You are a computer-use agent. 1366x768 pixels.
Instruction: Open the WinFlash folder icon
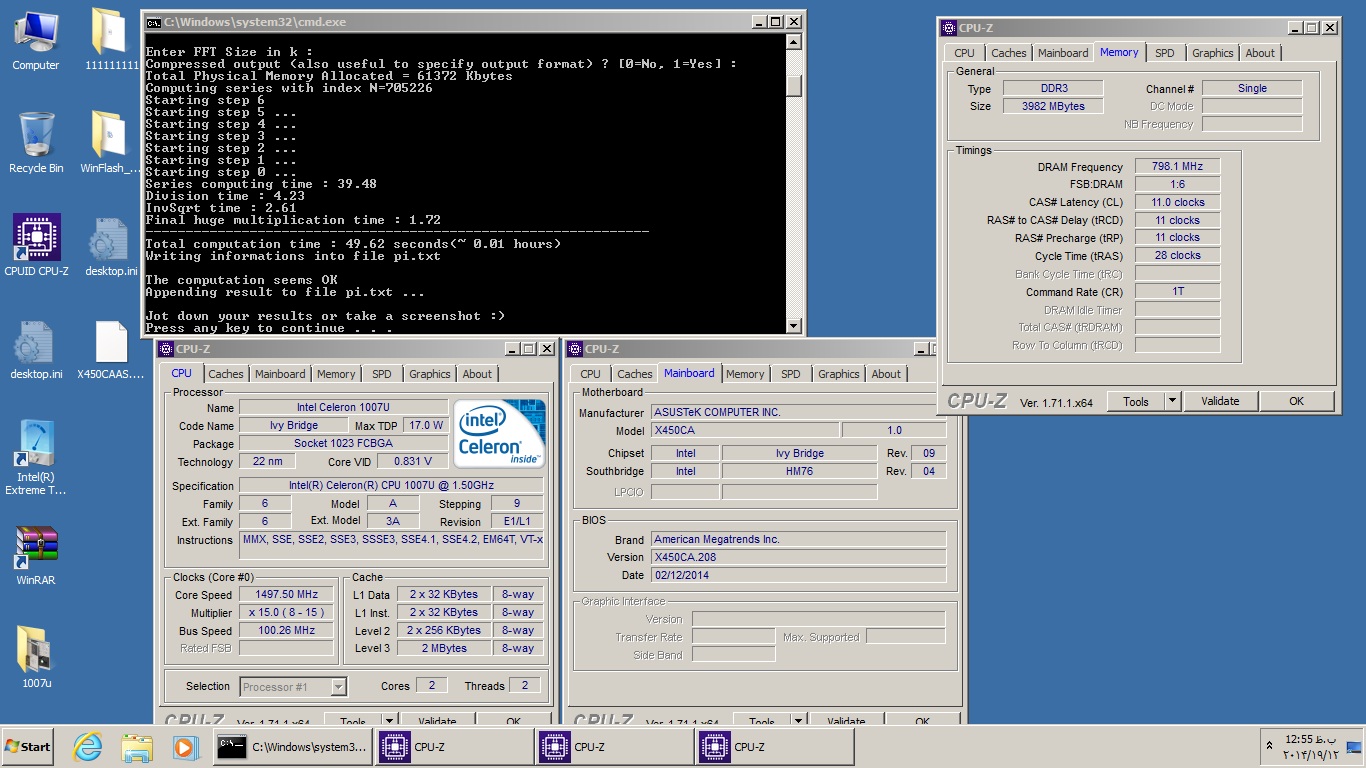pos(110,142)
